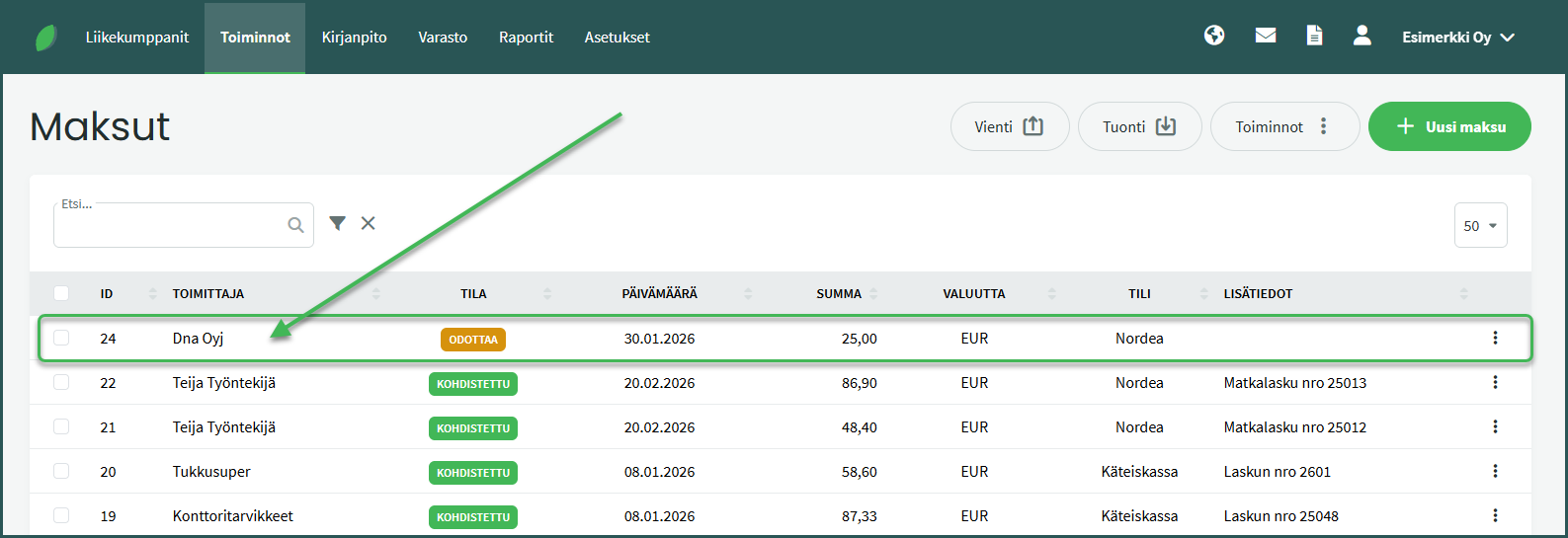Clear filters with the X icon

point(368,224)
